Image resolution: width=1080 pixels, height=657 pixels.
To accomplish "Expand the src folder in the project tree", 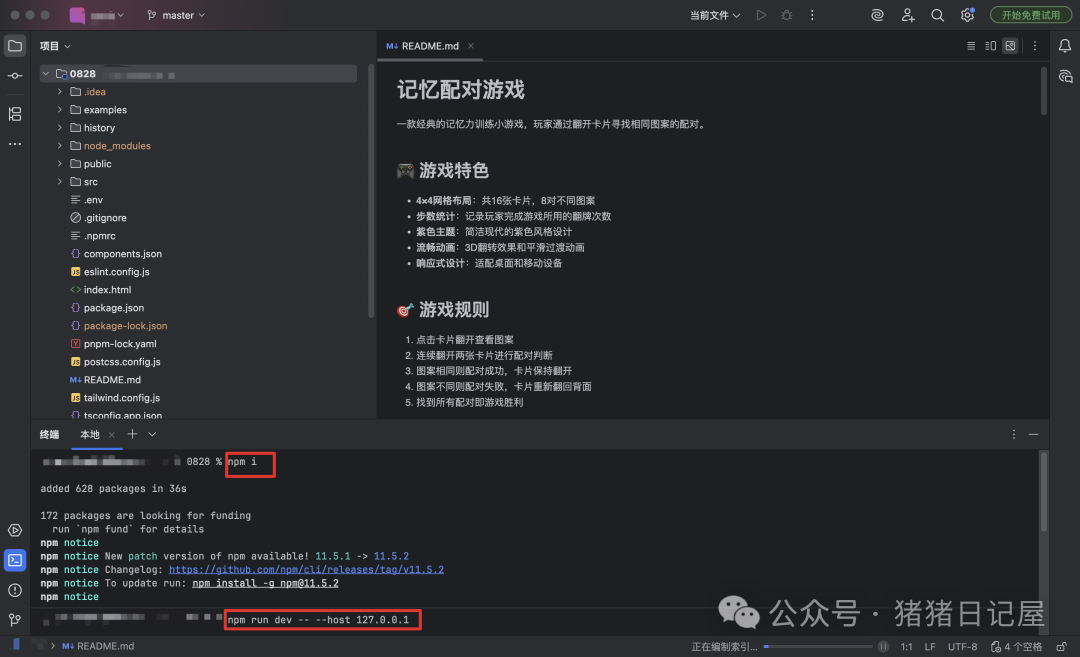I will click(60, 181).
